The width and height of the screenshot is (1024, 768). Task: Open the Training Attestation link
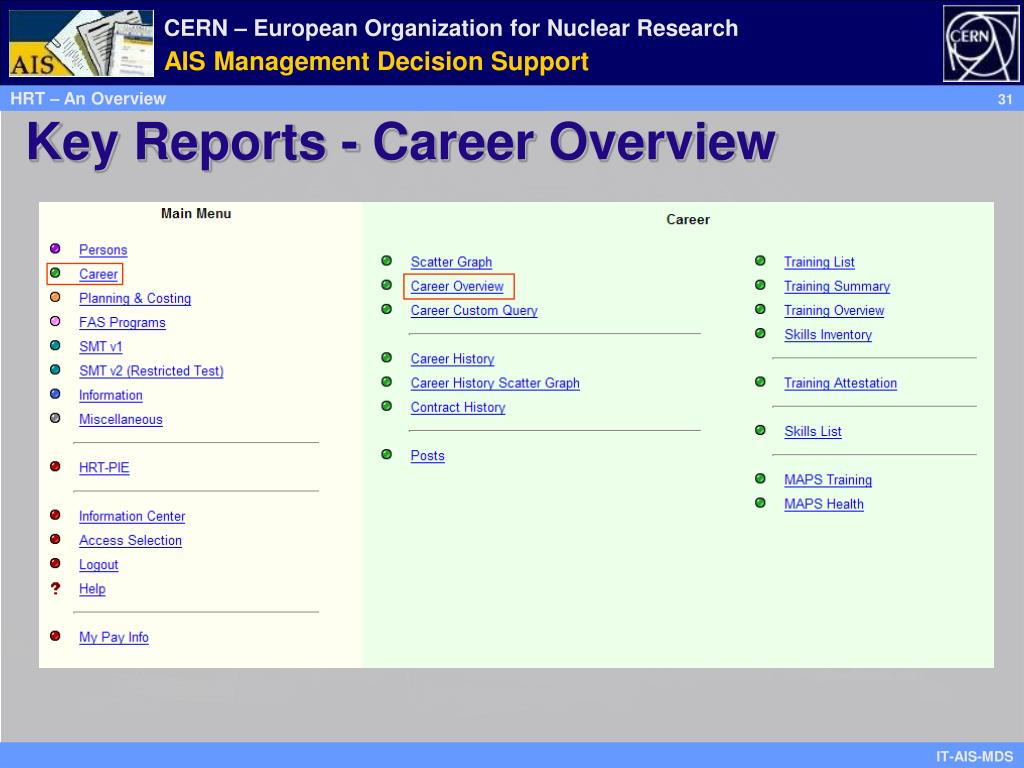coord(840,383)
